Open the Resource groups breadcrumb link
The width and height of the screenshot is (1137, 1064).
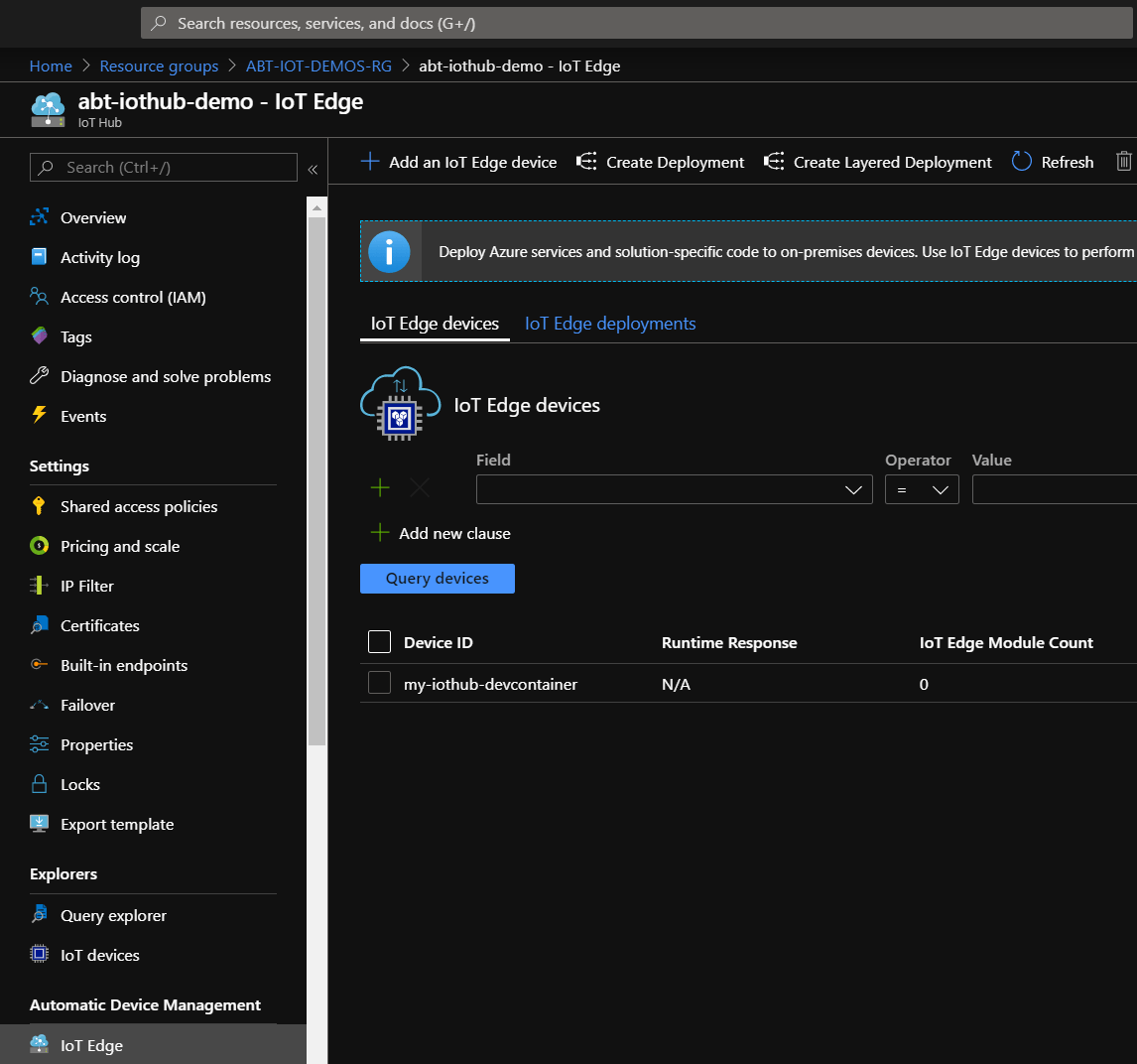[x=159, y=66]
